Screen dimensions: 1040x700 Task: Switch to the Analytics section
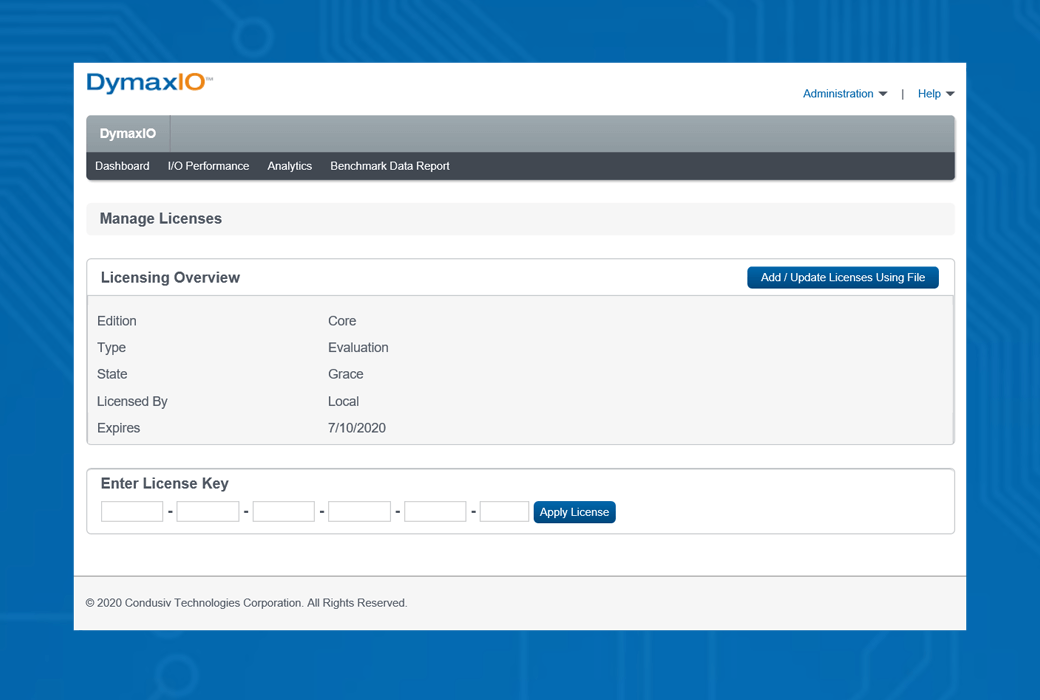[x=289, y=166]
